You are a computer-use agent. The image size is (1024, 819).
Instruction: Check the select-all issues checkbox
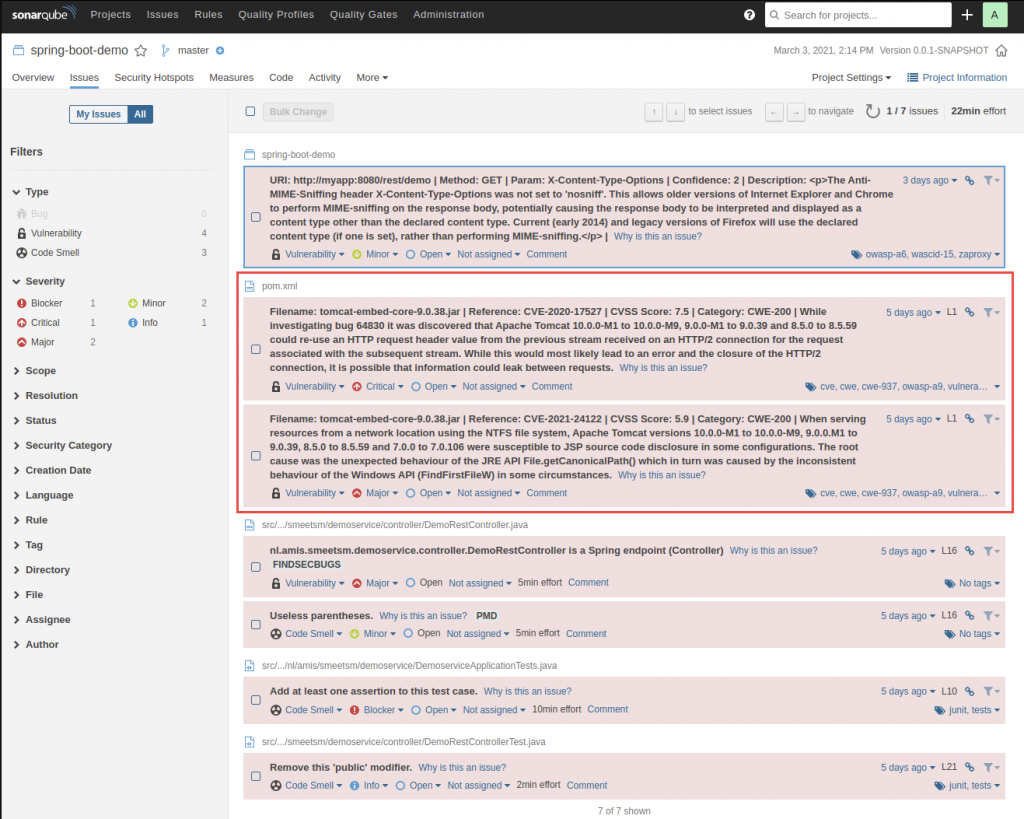(x=250, y=112)
